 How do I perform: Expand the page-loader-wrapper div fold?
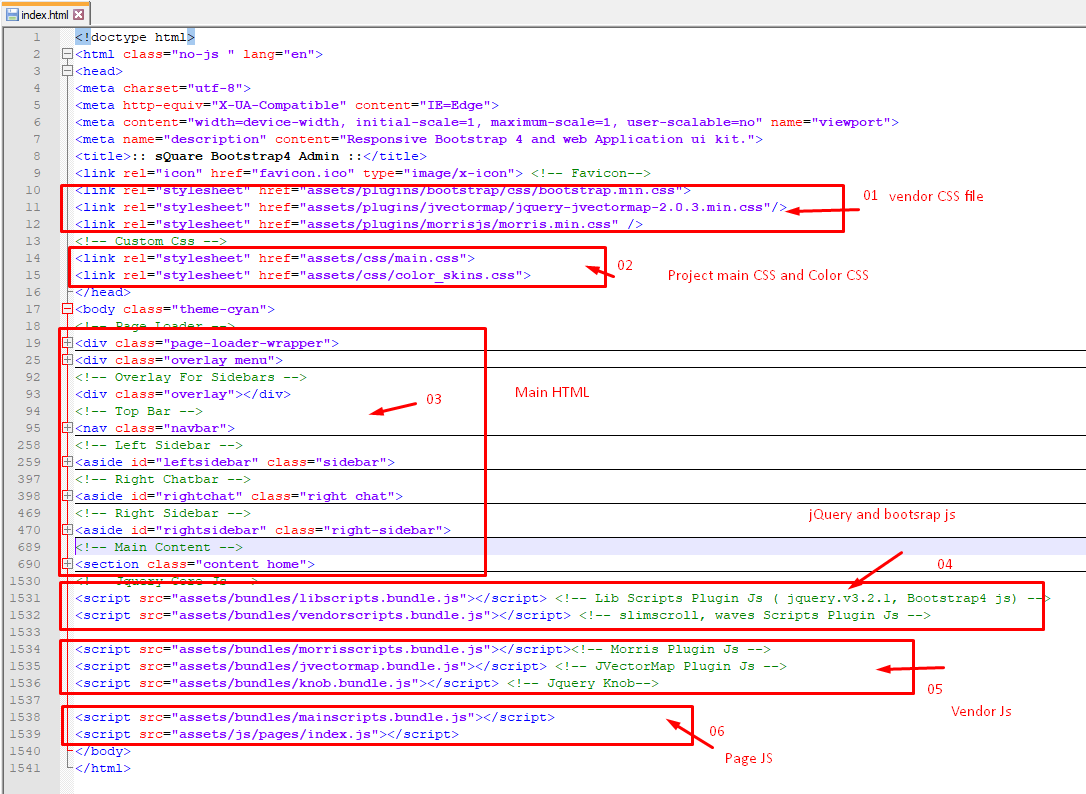(67, 343)
